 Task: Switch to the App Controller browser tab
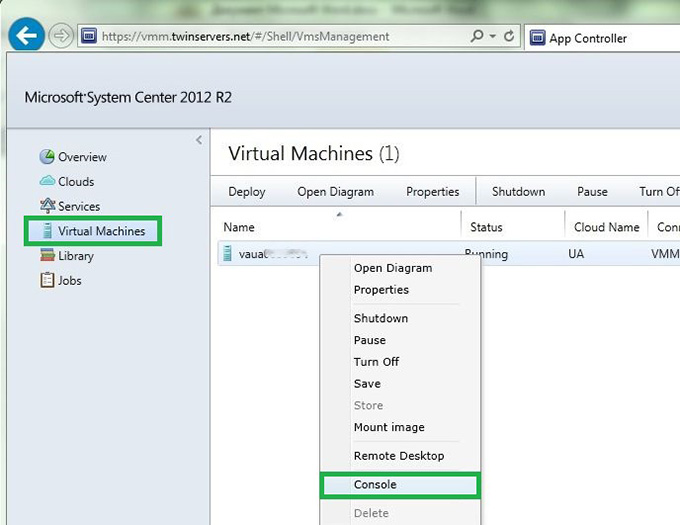coord(603,38)
